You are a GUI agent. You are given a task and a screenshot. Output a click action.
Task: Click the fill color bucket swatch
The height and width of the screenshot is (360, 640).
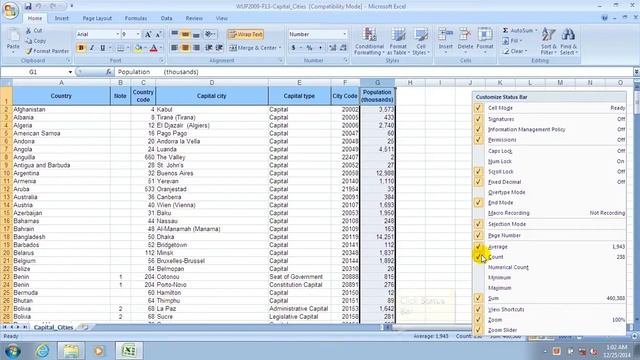coord(138,48)
